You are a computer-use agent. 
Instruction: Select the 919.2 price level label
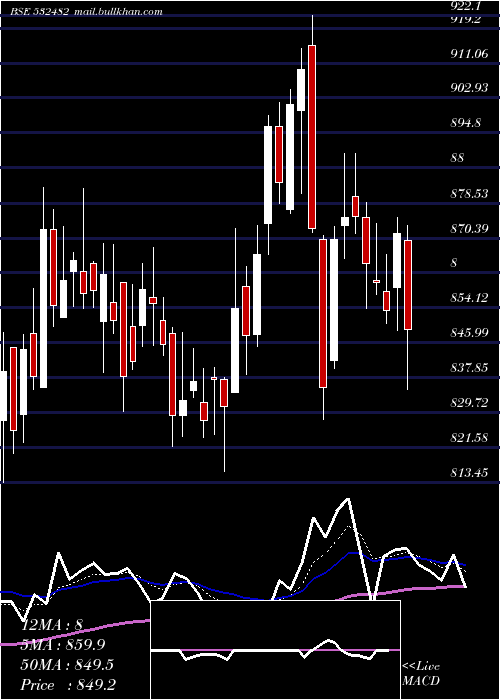click(468, 20)
